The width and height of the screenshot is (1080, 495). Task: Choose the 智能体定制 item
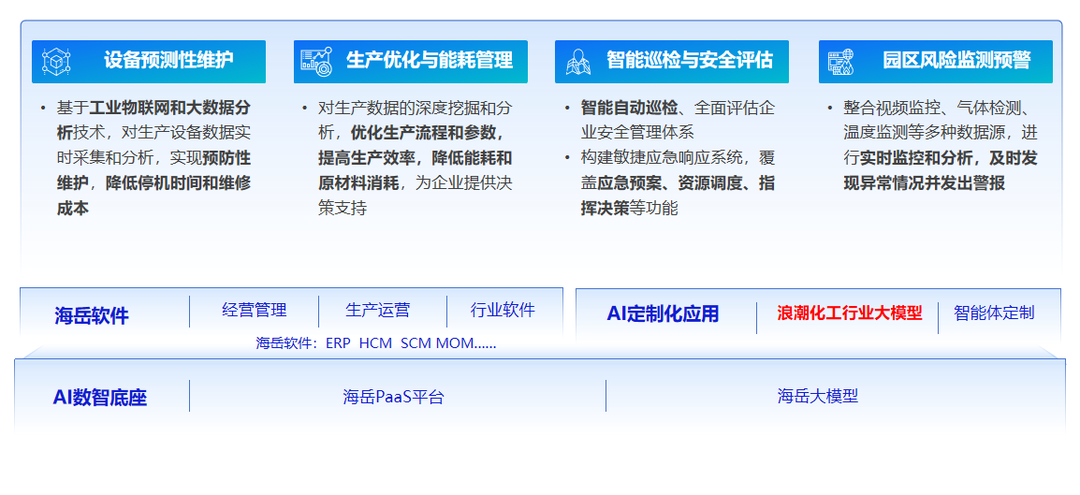pos(993,313)
